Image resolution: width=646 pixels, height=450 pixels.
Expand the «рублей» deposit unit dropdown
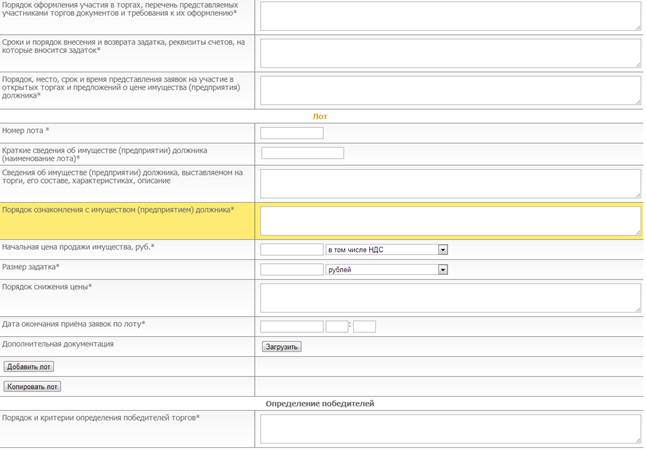click(386, 269)
